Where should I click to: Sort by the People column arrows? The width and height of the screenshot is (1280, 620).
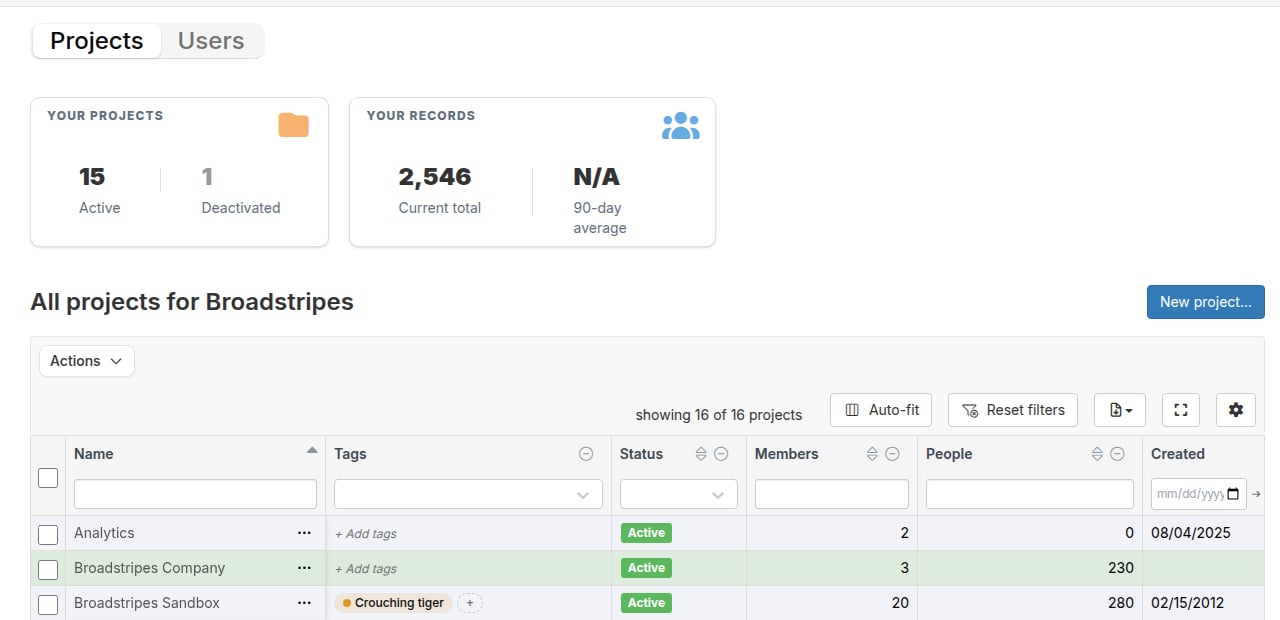1097,454
